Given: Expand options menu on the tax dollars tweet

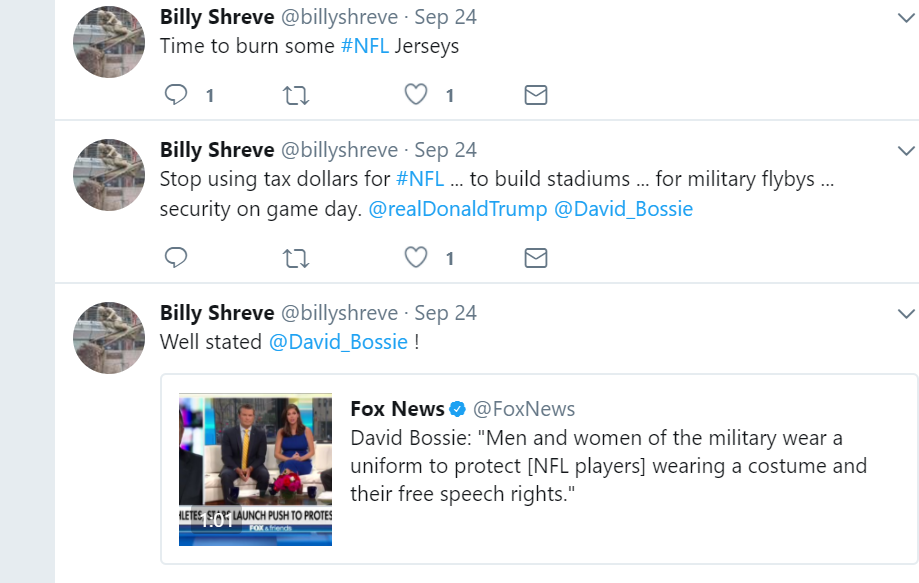Looking at the screenshot, I should tap(906, 151).
